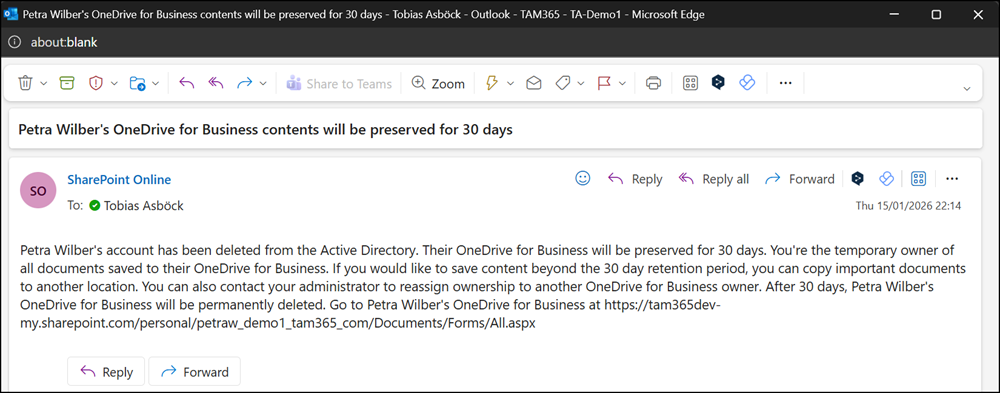Viewport: 1000px width, 393px height.
Task: Click the Delete trash icon in toolbar
Action: (x=26, y=83)
